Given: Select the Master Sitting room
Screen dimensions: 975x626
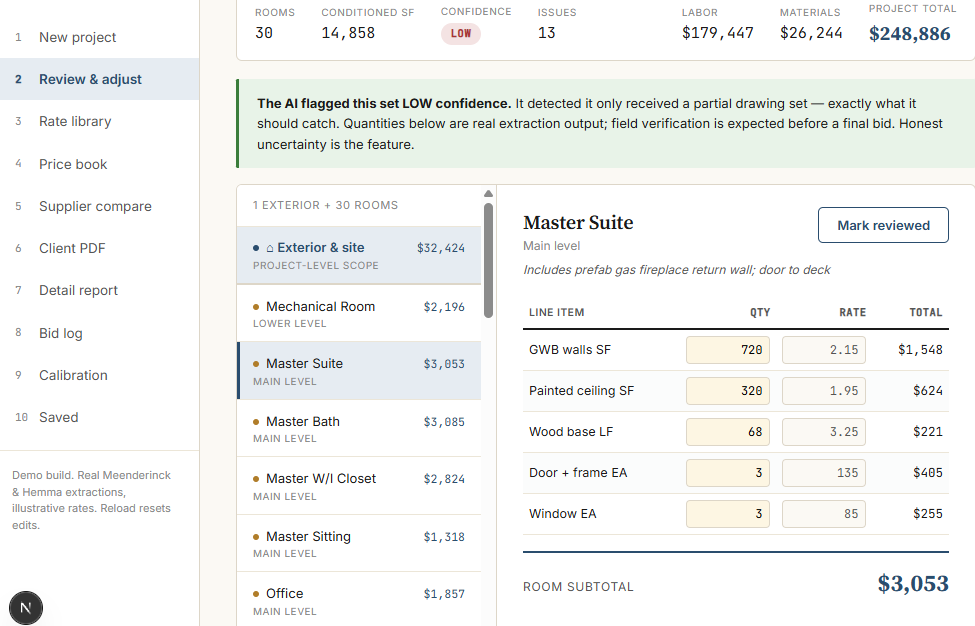Looking at the screenshot, I should [359, 543].
